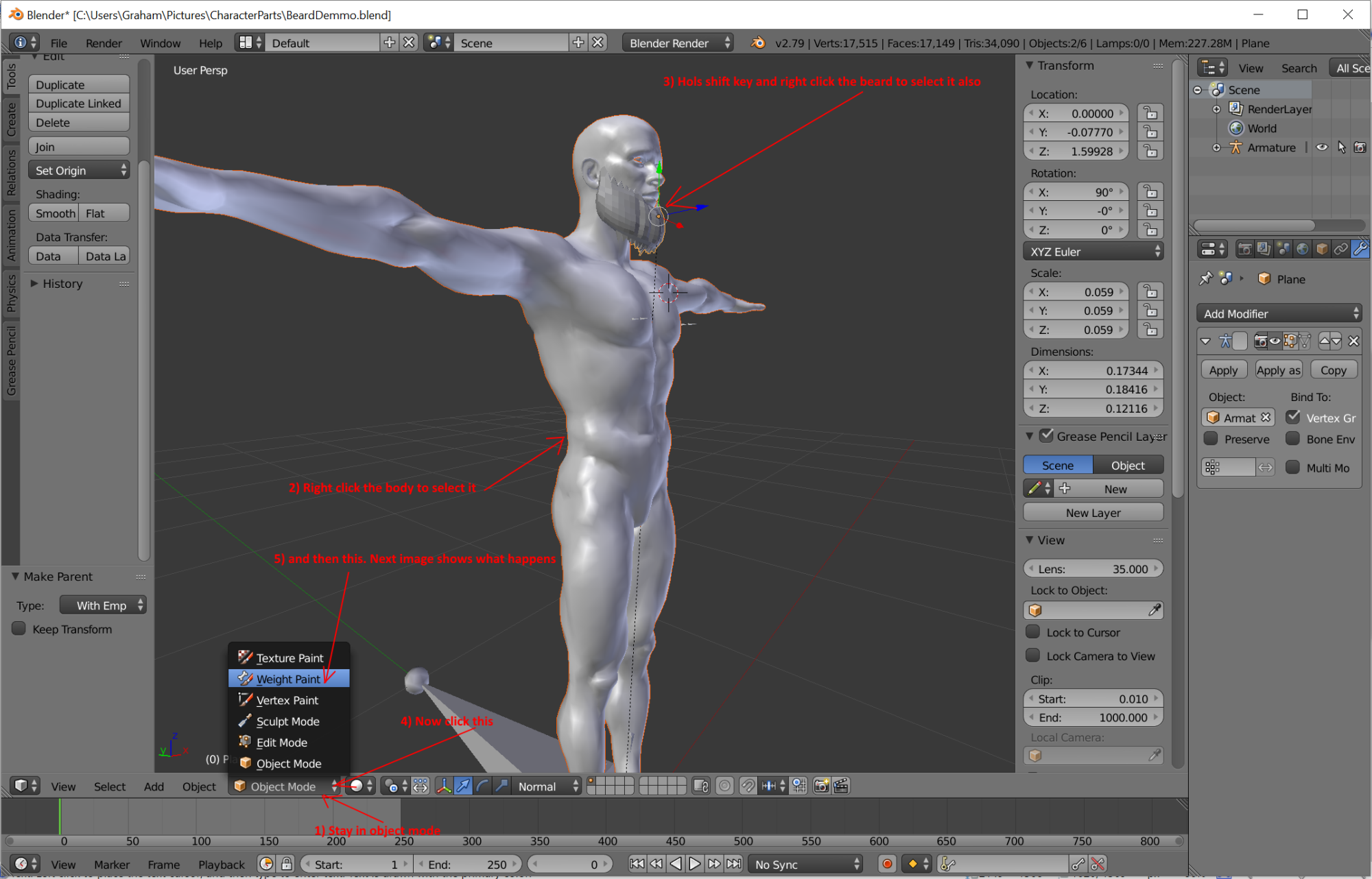Open the XYZ Euler rotation mode dropdown
The height and width of the screenshot is (879, 1372).
click(x=1093, y=252)
